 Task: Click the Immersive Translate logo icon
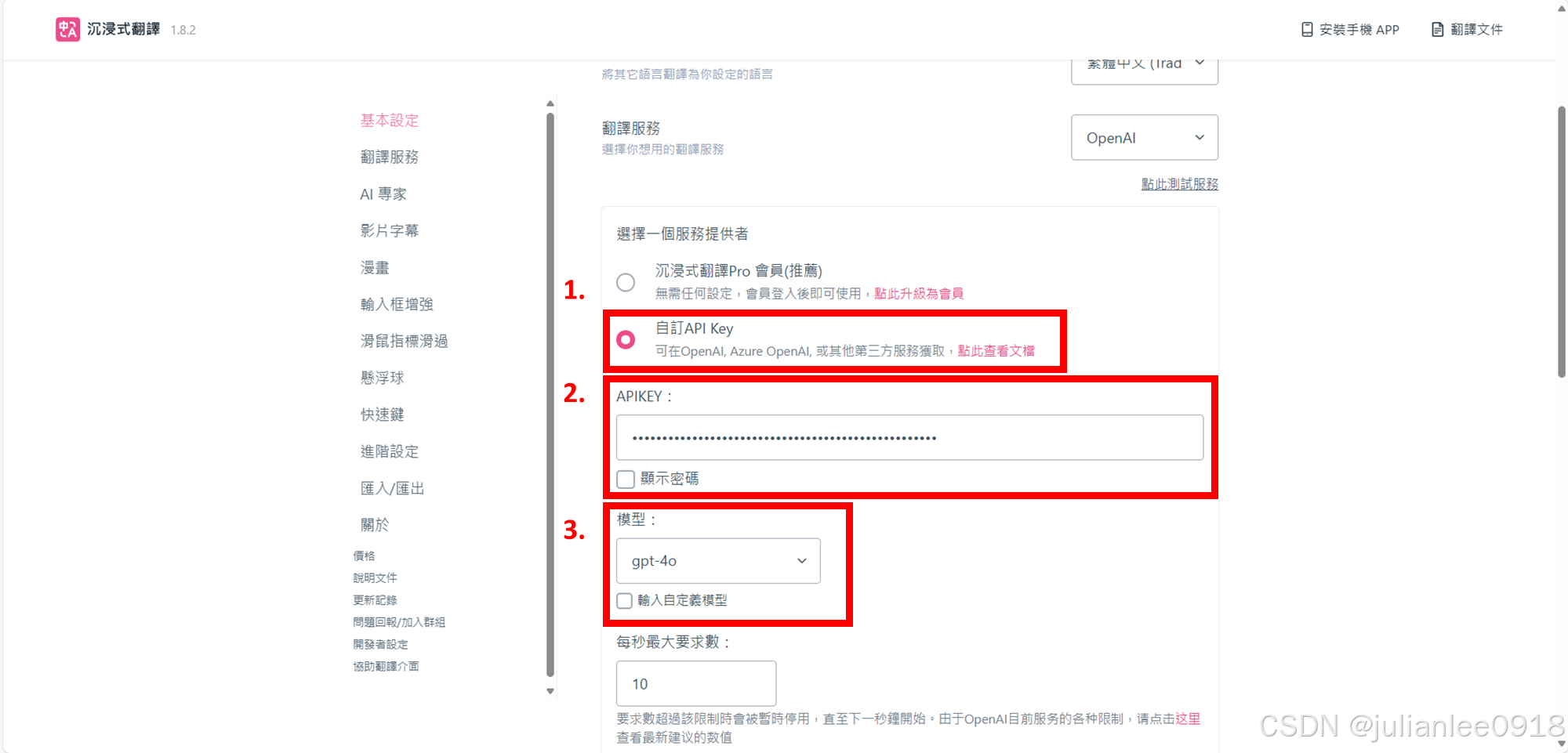pos(67,29)
